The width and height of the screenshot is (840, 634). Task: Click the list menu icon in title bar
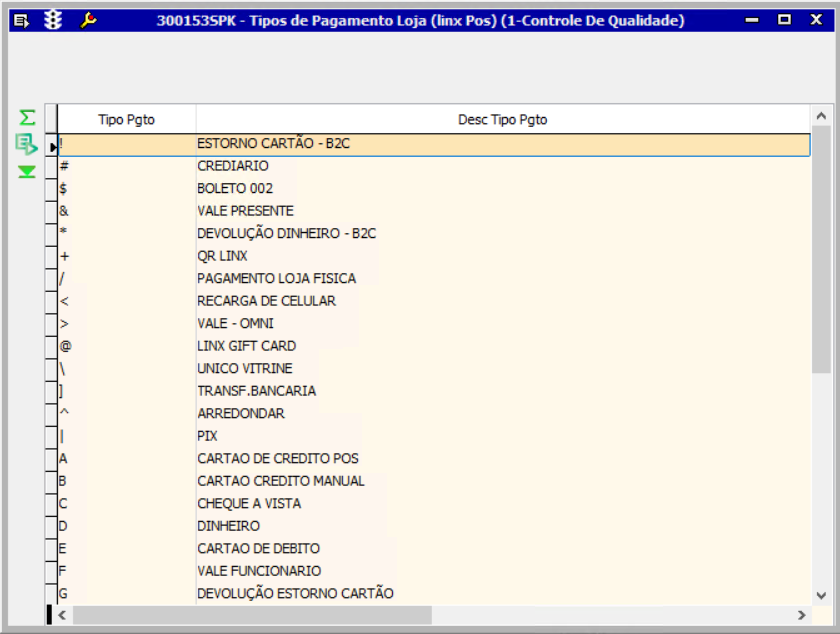pyautogui.click(x=21, y=21)
